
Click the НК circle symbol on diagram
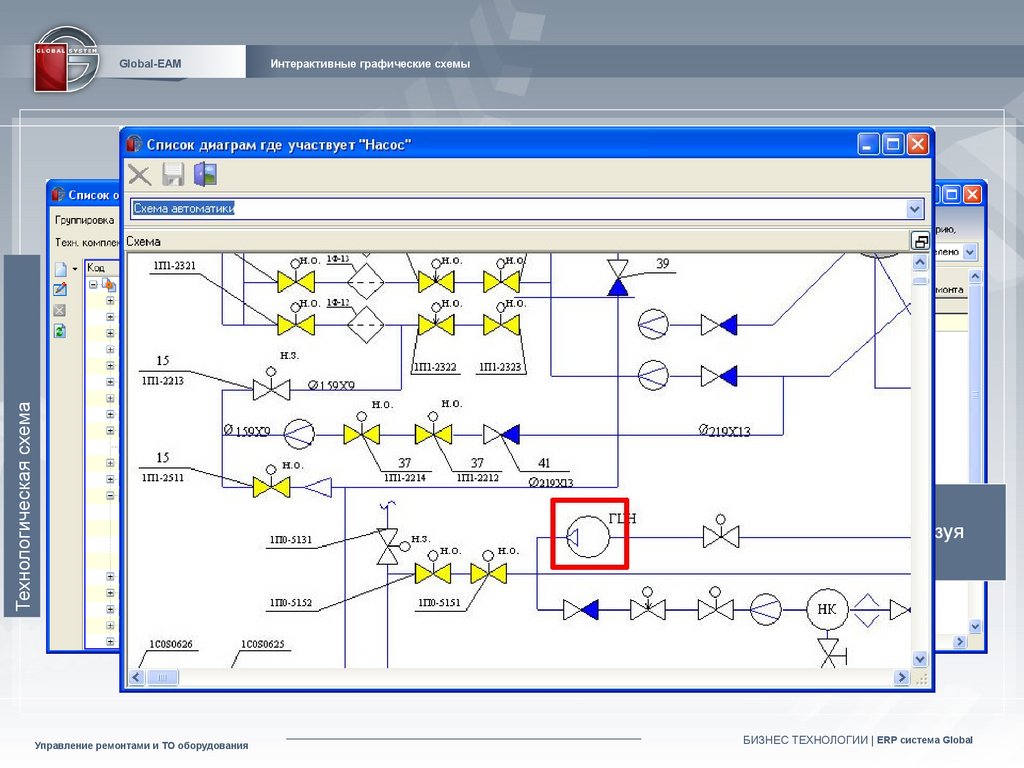pos(827,609)
